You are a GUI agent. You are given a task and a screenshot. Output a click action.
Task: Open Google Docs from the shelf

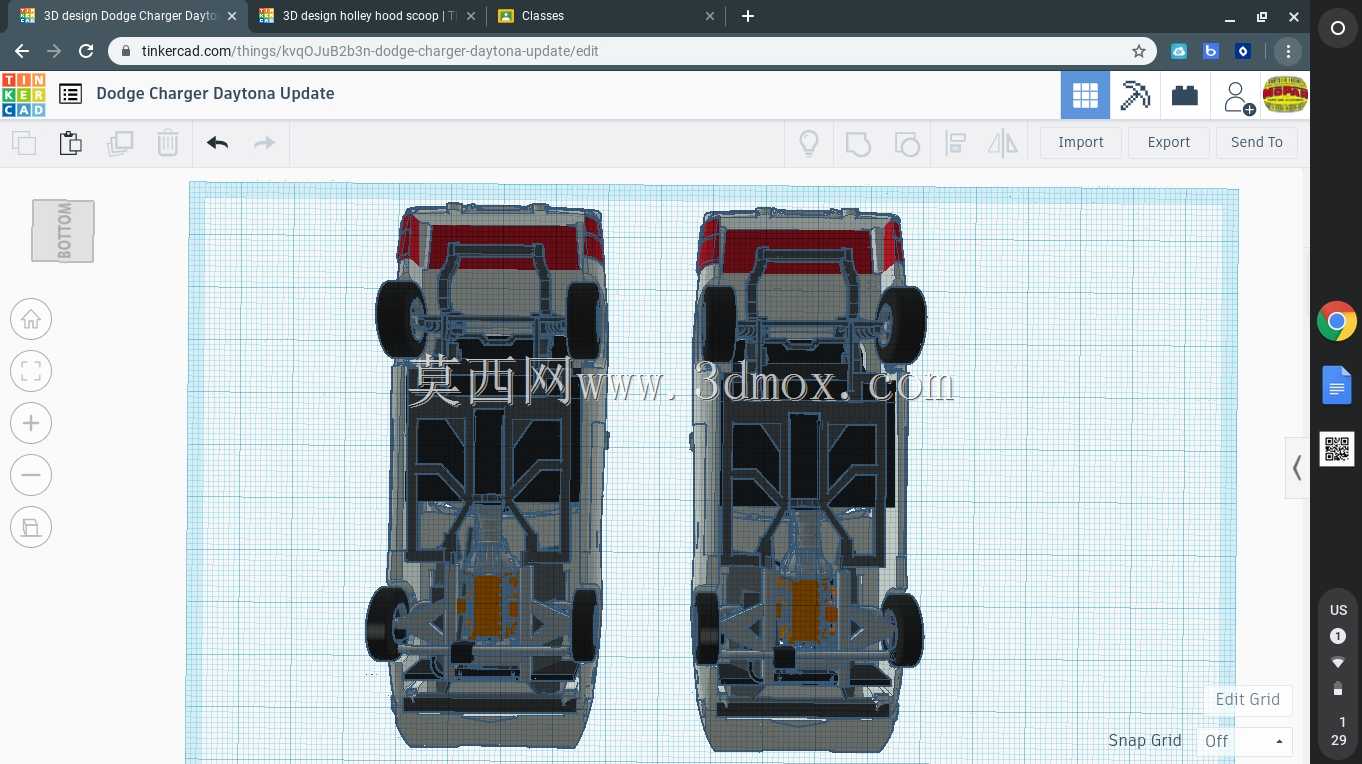[1337, 386]
